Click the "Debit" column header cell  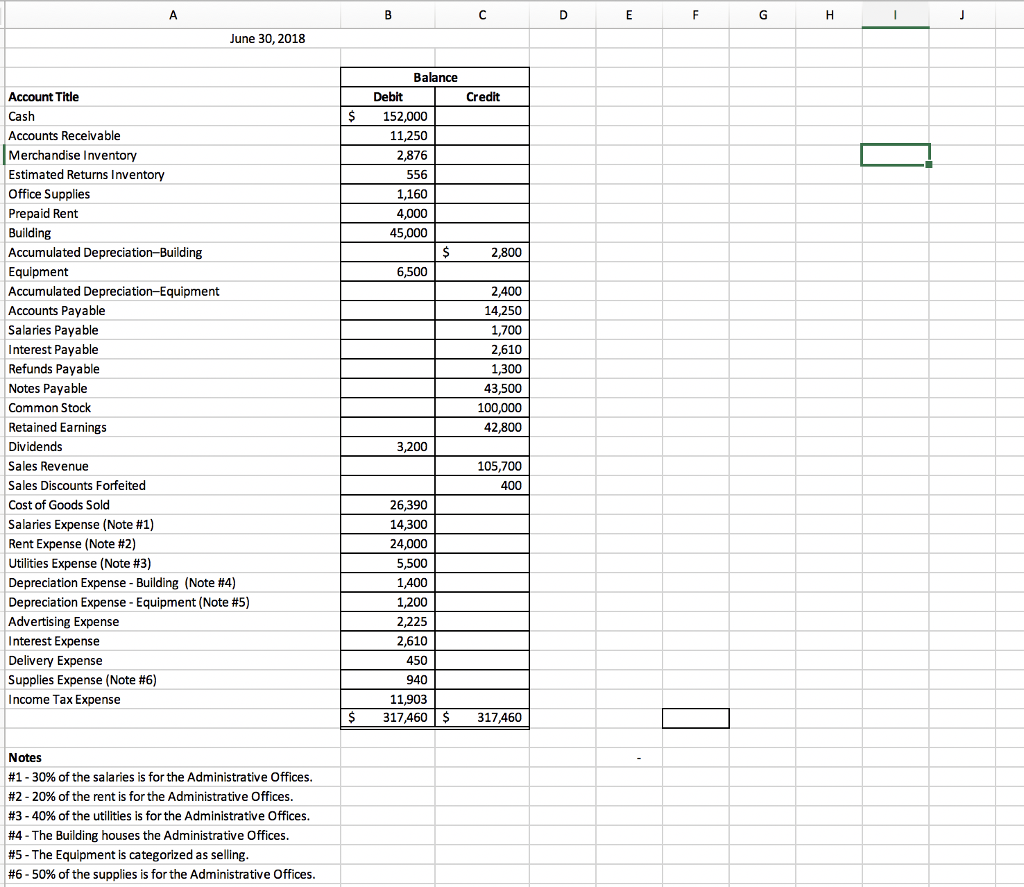click(x=387, y=96)
